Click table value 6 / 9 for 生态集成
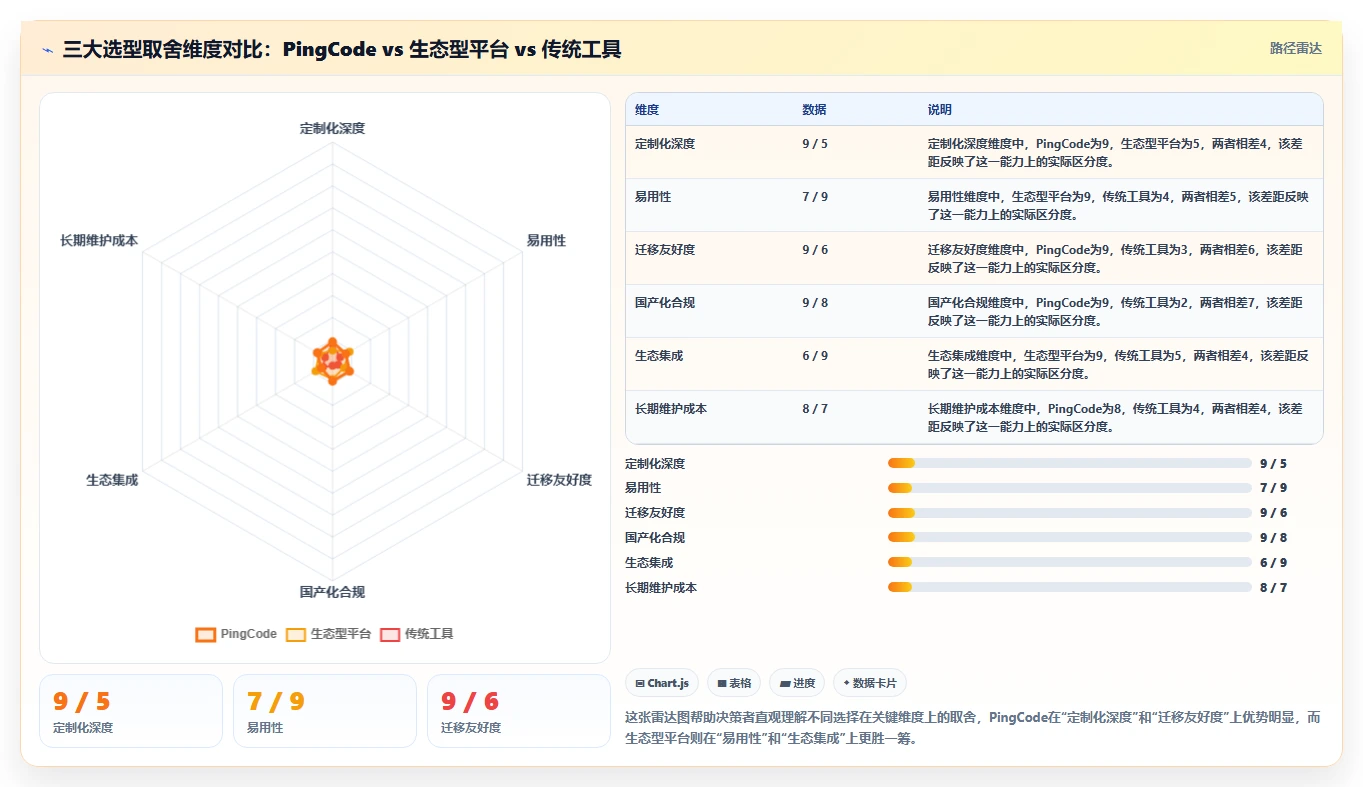 815,356
